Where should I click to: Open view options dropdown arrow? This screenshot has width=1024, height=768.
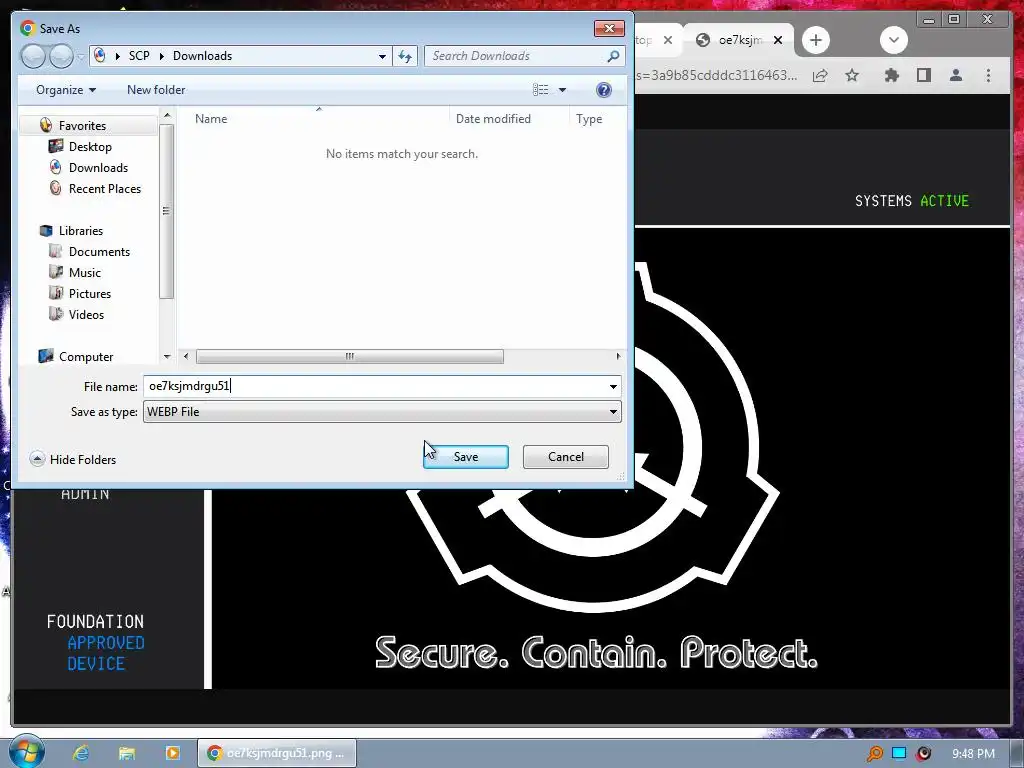point(562,90)
